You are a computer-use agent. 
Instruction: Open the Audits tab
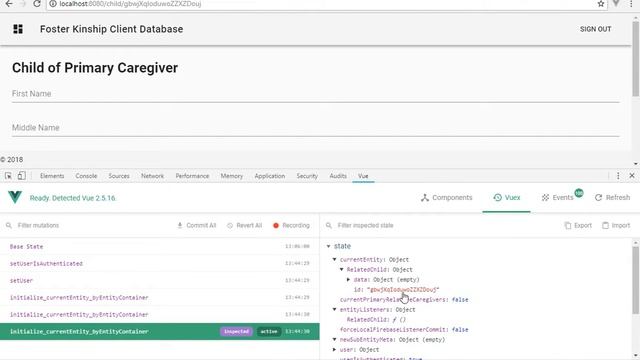[338, 176]
